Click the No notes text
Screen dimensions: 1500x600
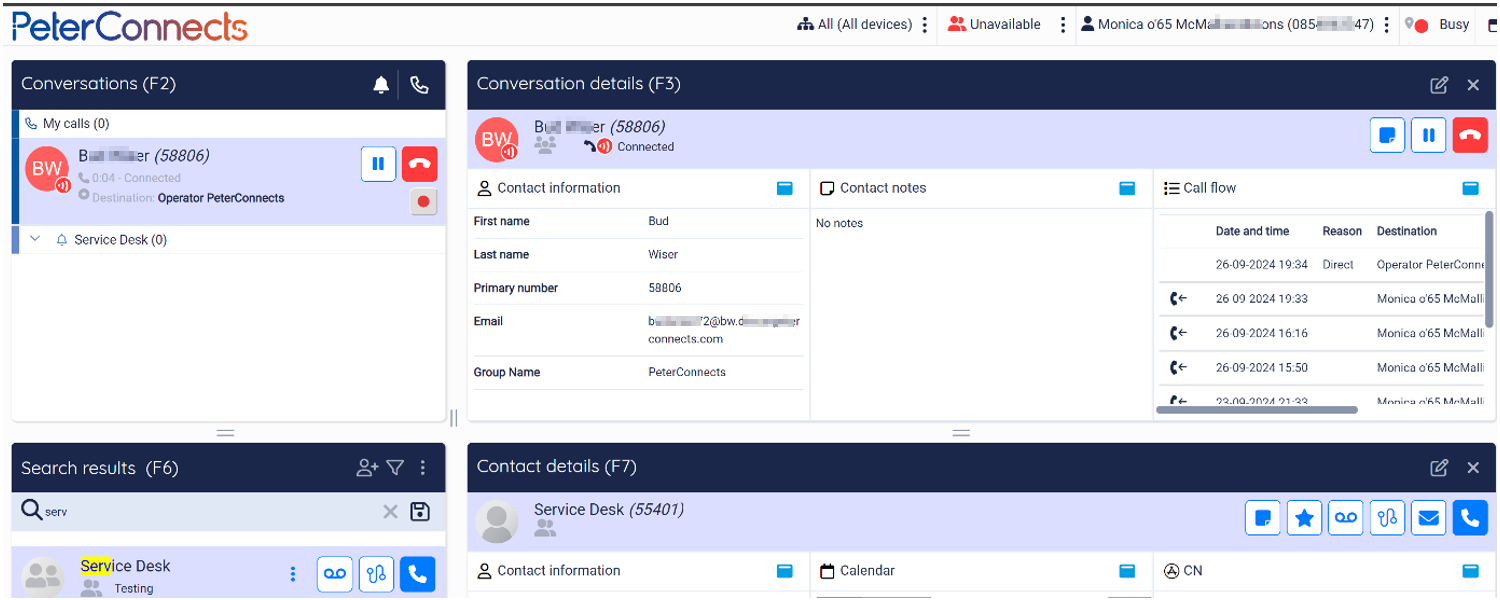click(839, 223)
